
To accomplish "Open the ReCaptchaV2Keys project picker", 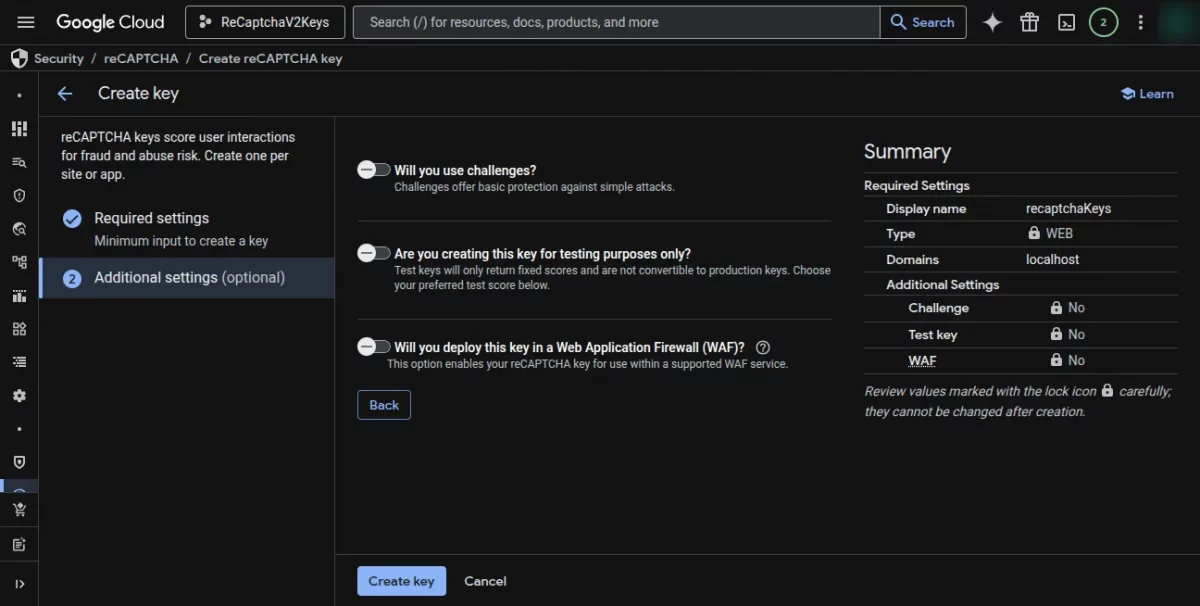I will pyautogui.click(x=265, y=22).
